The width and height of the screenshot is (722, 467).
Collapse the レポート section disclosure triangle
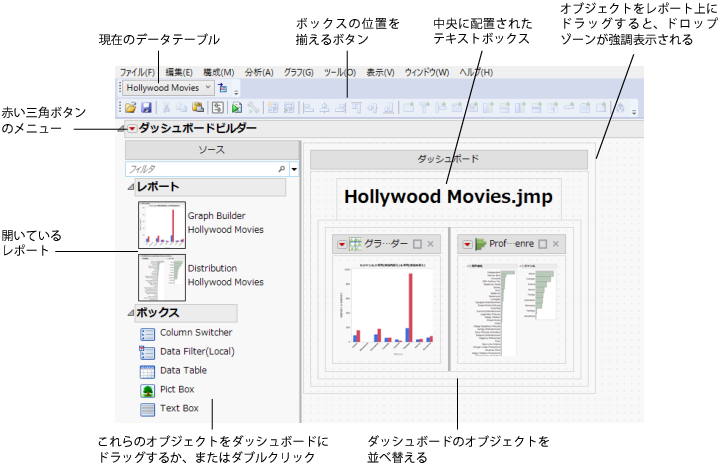[x=130, y=188]
